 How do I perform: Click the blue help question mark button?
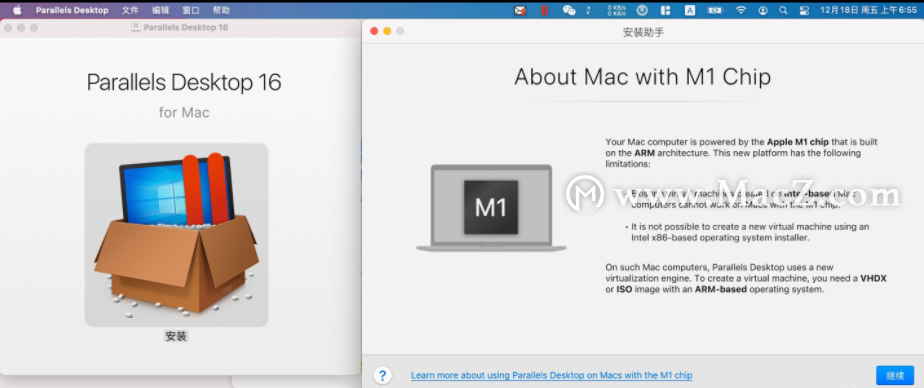pos(382,375)
